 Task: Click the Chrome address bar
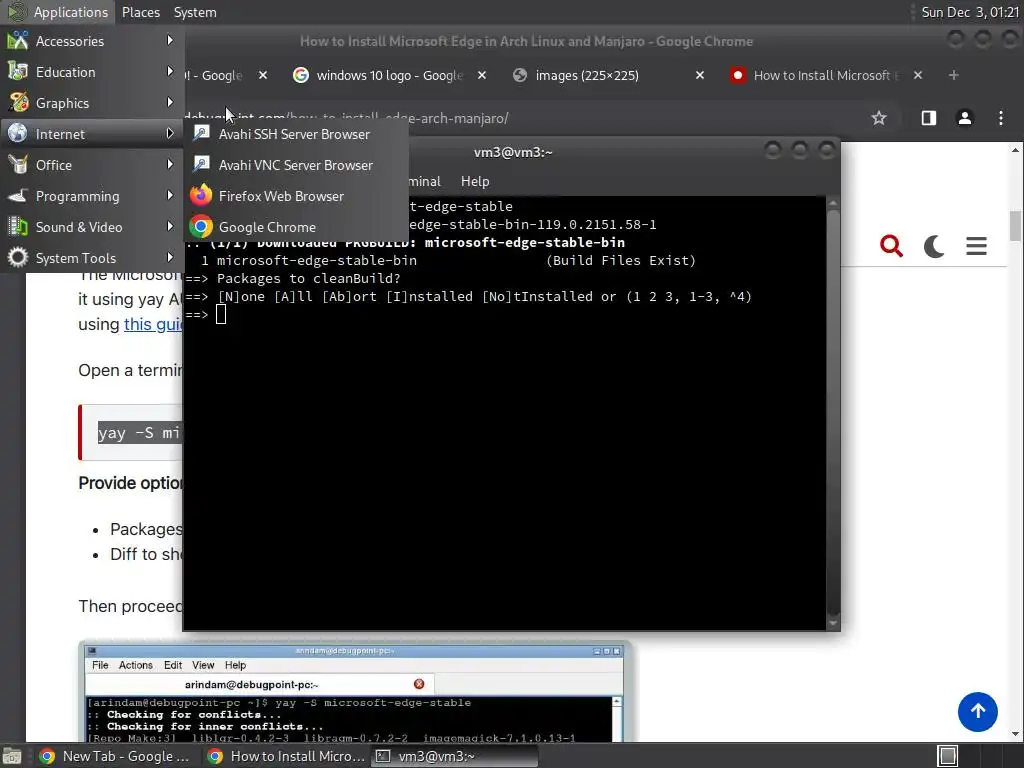pyautogui.click(x=522, y=118)
